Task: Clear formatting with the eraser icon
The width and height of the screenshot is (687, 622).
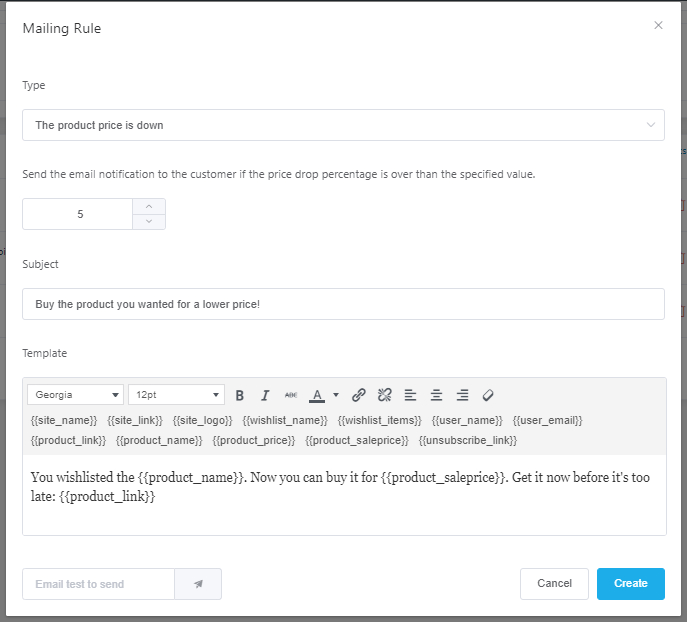Action: click(x=488, y=395)
